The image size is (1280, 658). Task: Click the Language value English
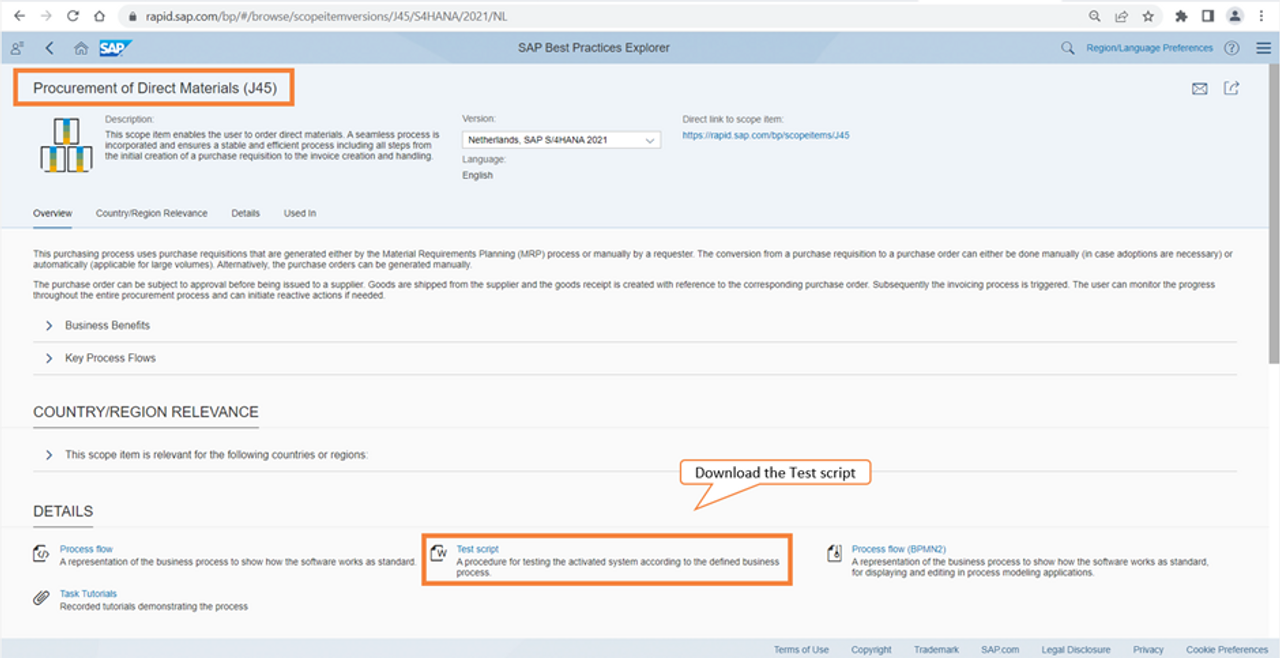coord(477,175)
